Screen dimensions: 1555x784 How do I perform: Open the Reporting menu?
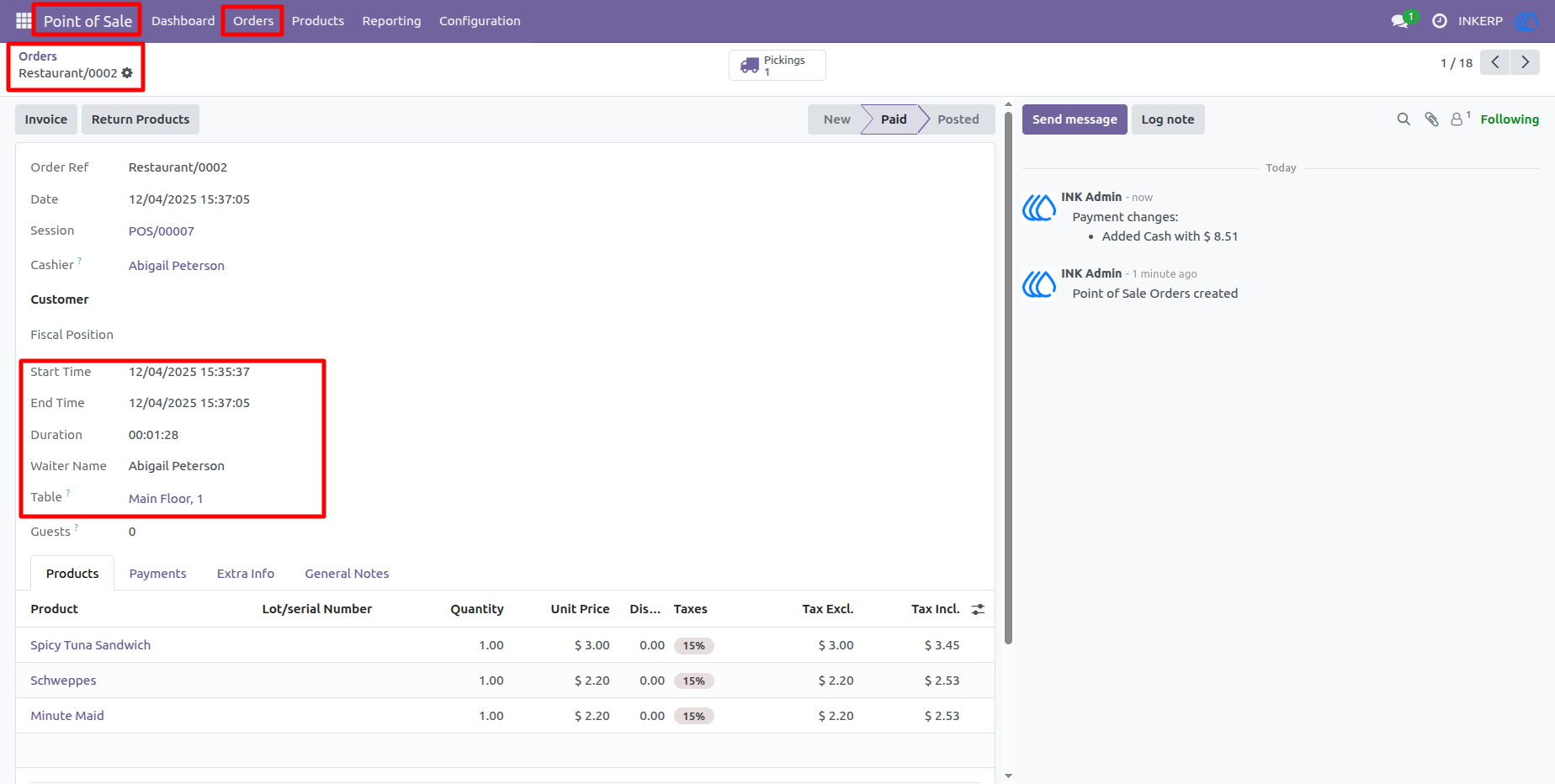click(x=391, y=21)
